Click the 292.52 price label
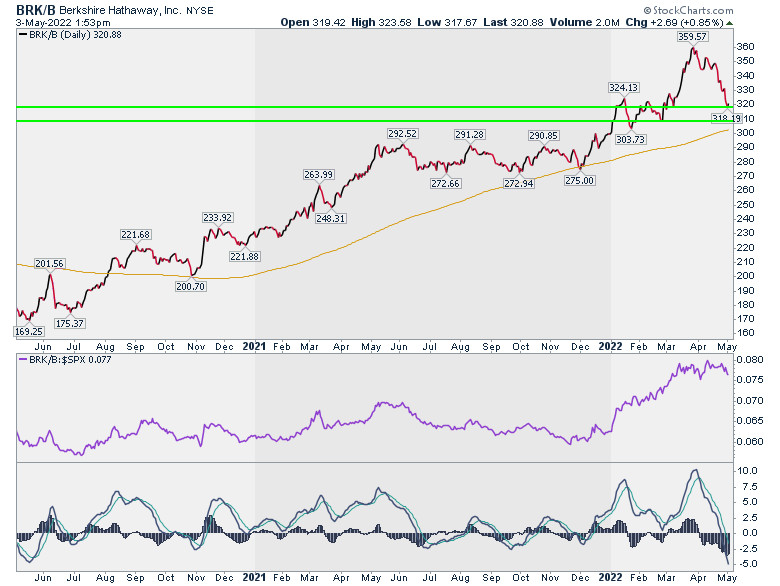This screenshot has width=780, height=586. click(402, 134)
